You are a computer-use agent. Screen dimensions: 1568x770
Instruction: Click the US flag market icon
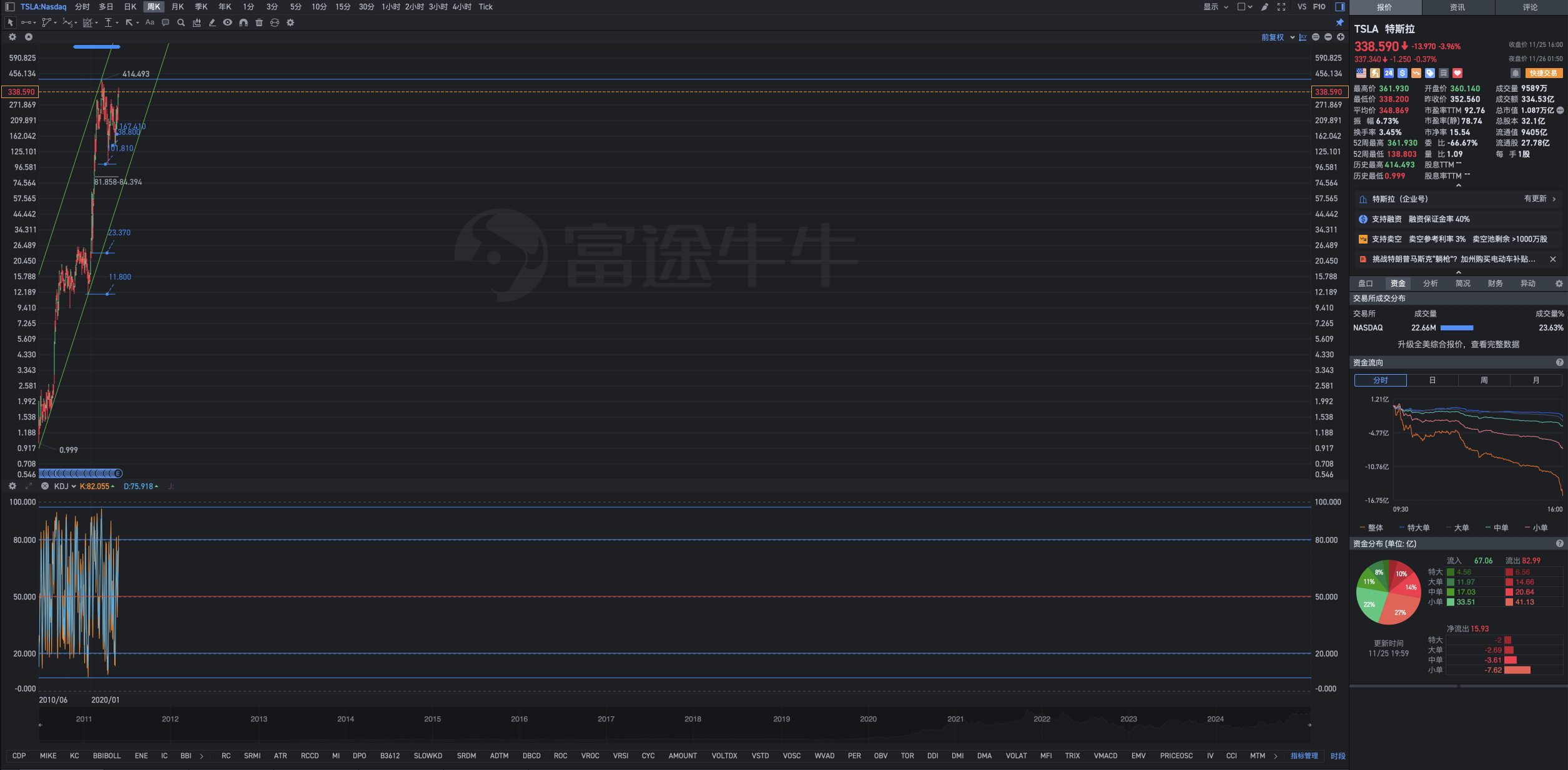click(x=1361, y=73)
